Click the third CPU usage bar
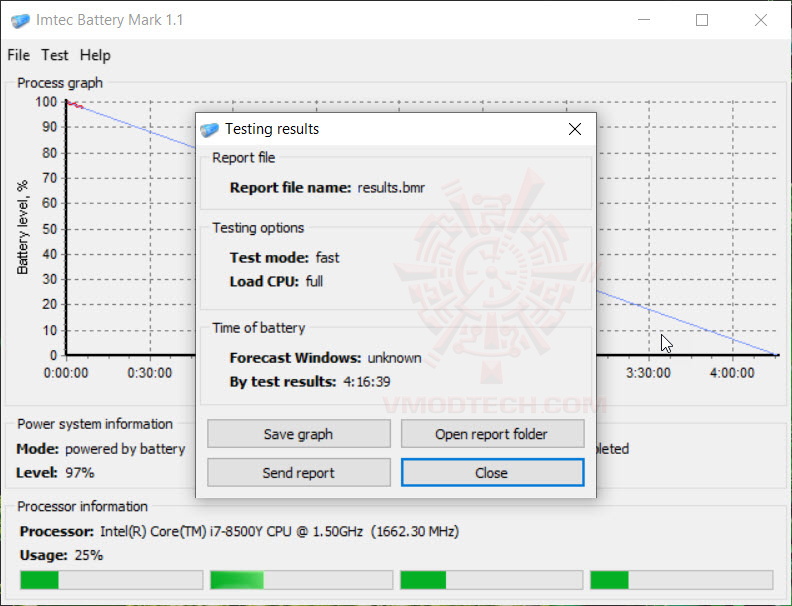The height and width of the screenshot is (606, 792). tap(491, 580)
